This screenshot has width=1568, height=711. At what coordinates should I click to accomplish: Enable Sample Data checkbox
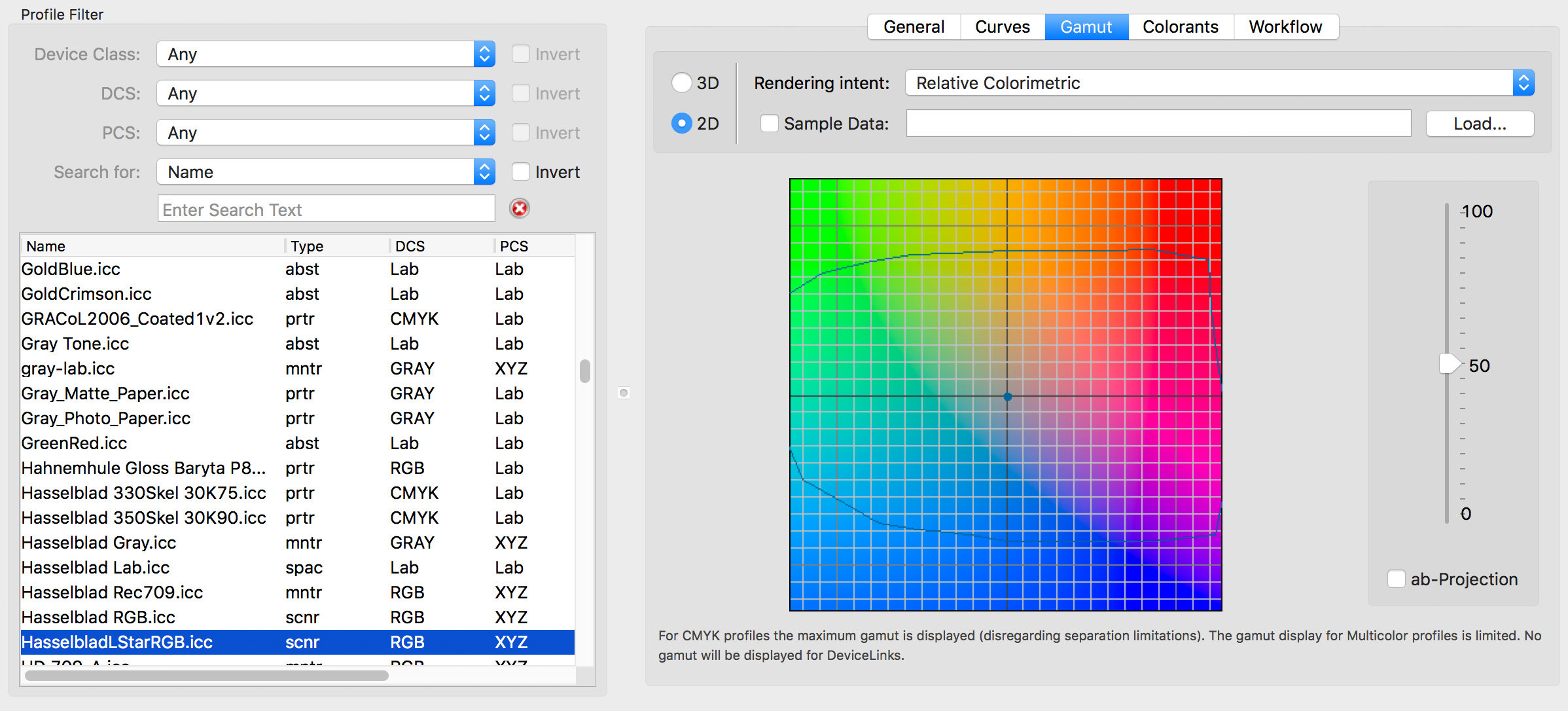click(770, 124)
